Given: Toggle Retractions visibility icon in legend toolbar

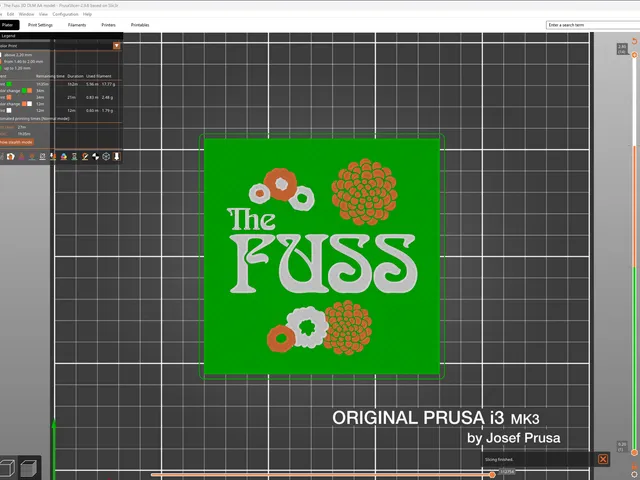Looking at the screenshot, I should (21, 156).
